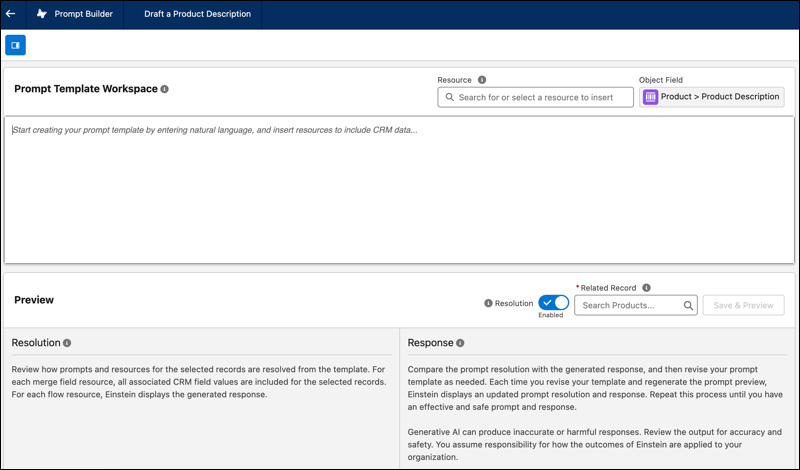Click the search icon in Resource field
The width and height of the screenshot is (800, 470).
(449, 98)
